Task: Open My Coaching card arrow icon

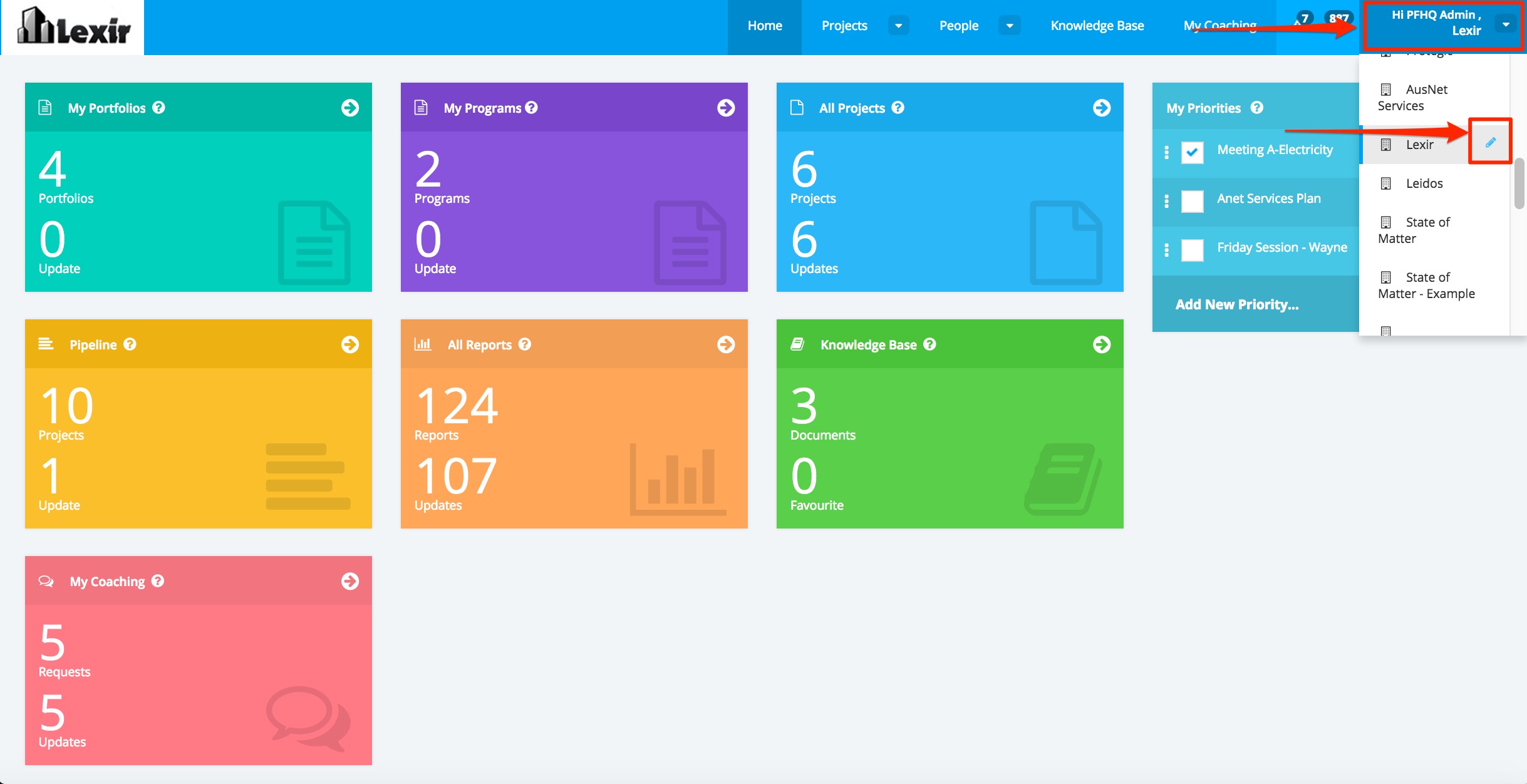Action: pos(350,581)
